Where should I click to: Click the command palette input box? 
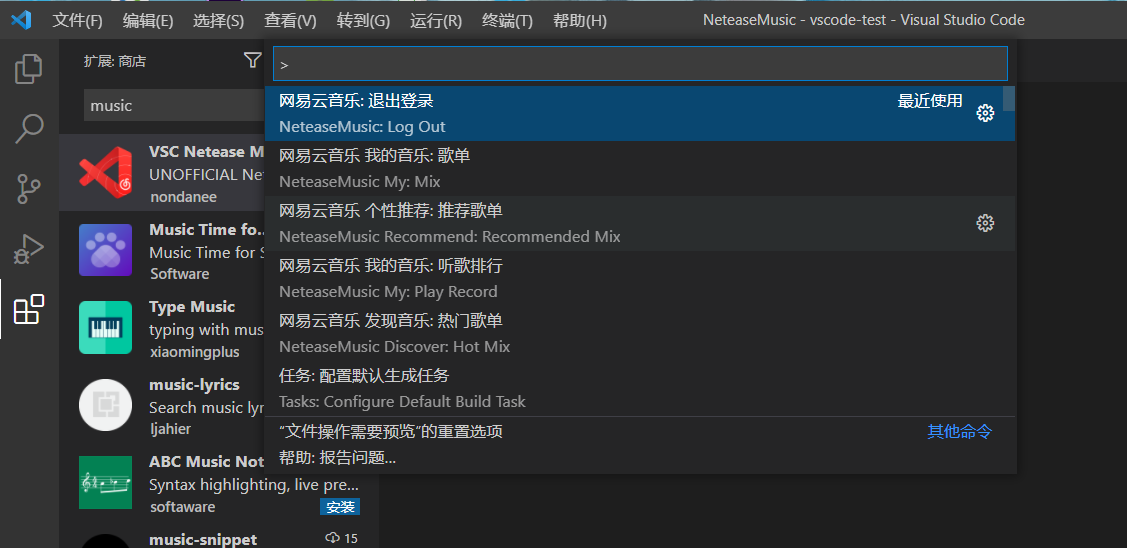pyautogui.click(x=640, y=64)
